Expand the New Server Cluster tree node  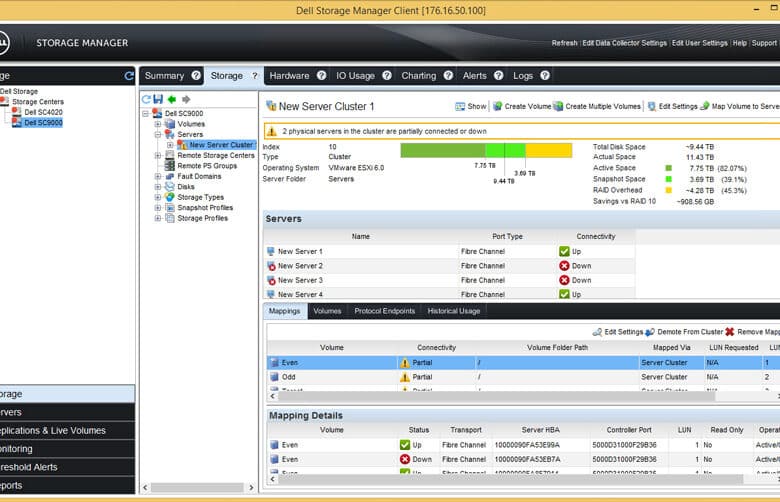pyautogui.click(x=170, y=145)
